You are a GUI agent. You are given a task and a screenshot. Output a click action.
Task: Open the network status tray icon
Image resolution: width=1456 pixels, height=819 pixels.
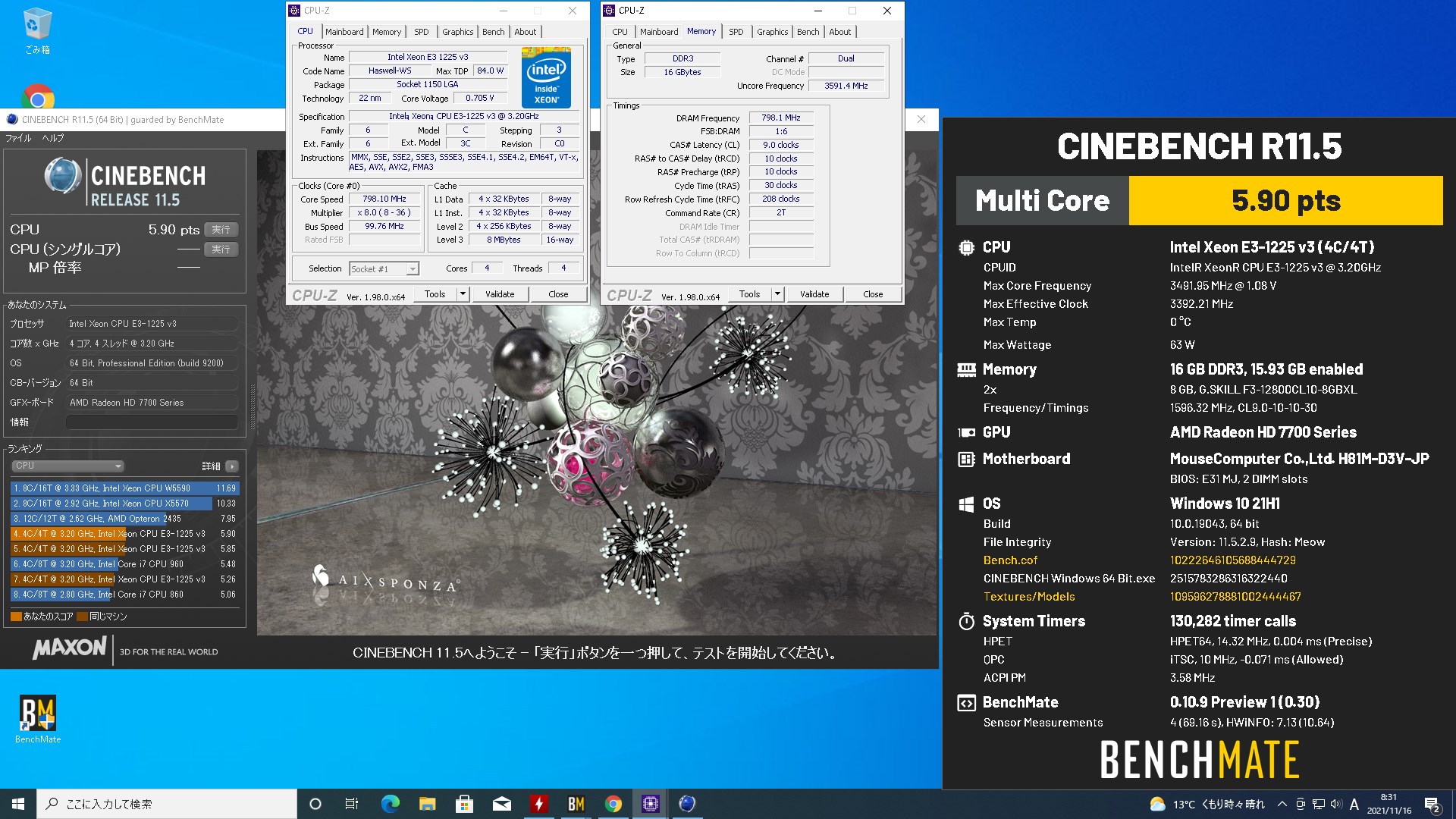coord(1319,804)
